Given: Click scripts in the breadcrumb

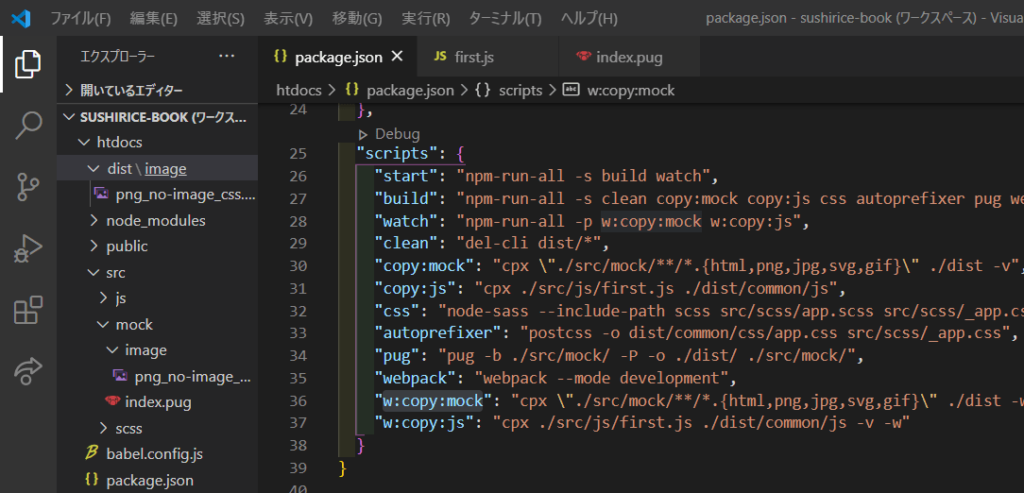Looking at the screenshot, I should click(520, 90).
